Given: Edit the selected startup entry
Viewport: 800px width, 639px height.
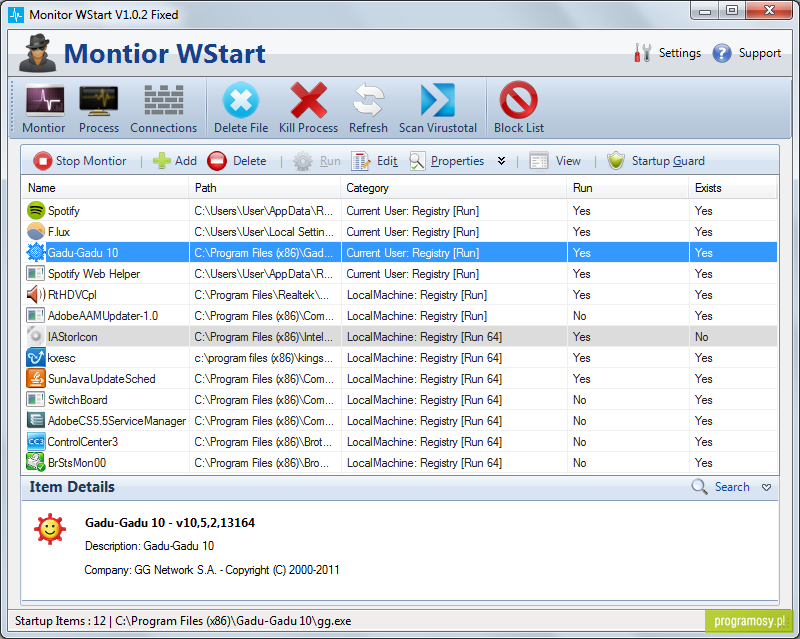Looking at the screenshot, I should coord(374,161).
